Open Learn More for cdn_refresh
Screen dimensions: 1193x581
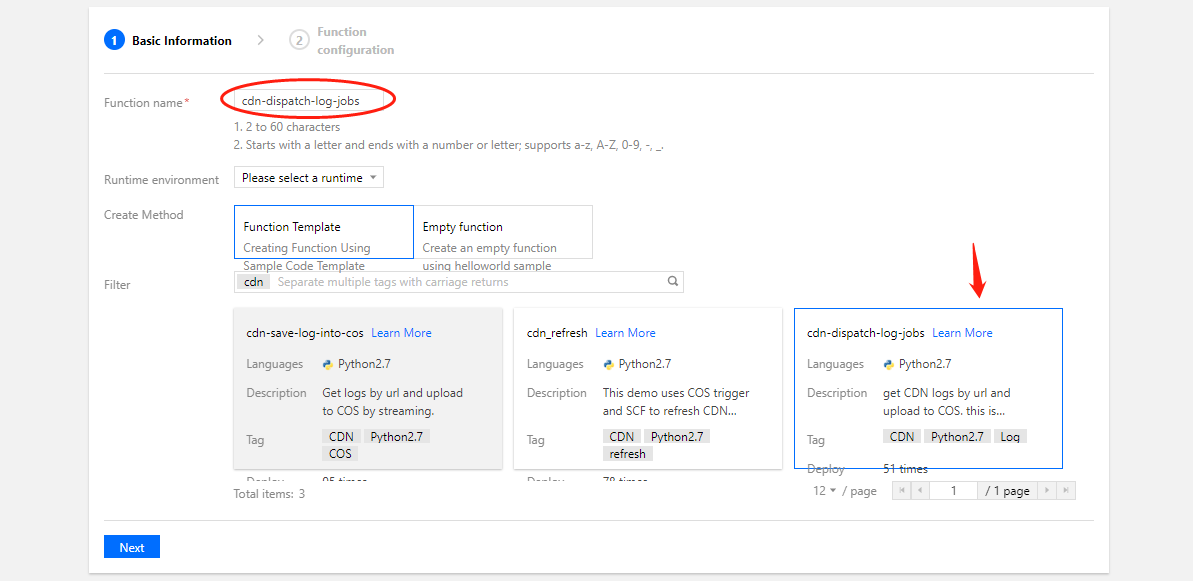[625, 333]
